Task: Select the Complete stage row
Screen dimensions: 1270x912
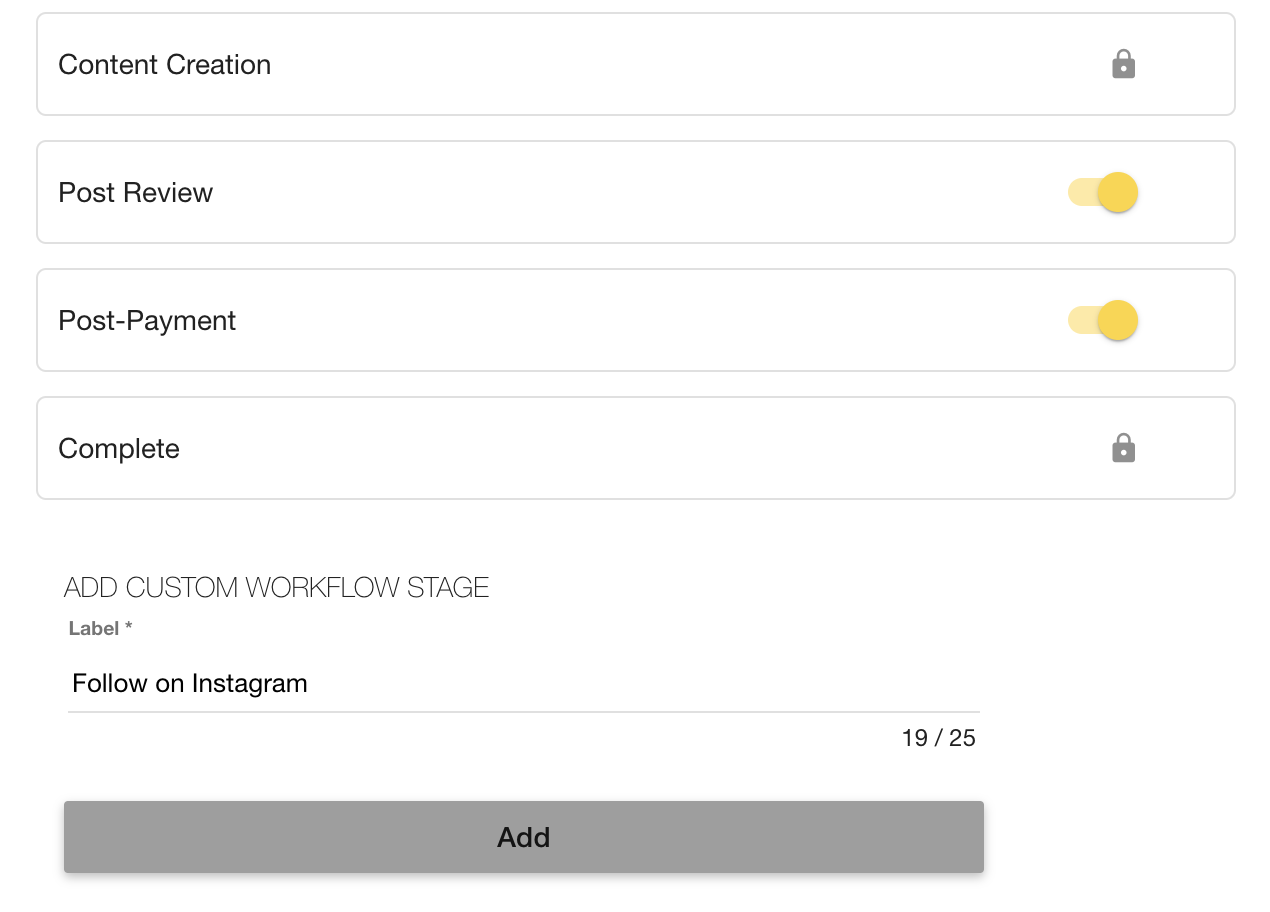Action: coord(636,448)
